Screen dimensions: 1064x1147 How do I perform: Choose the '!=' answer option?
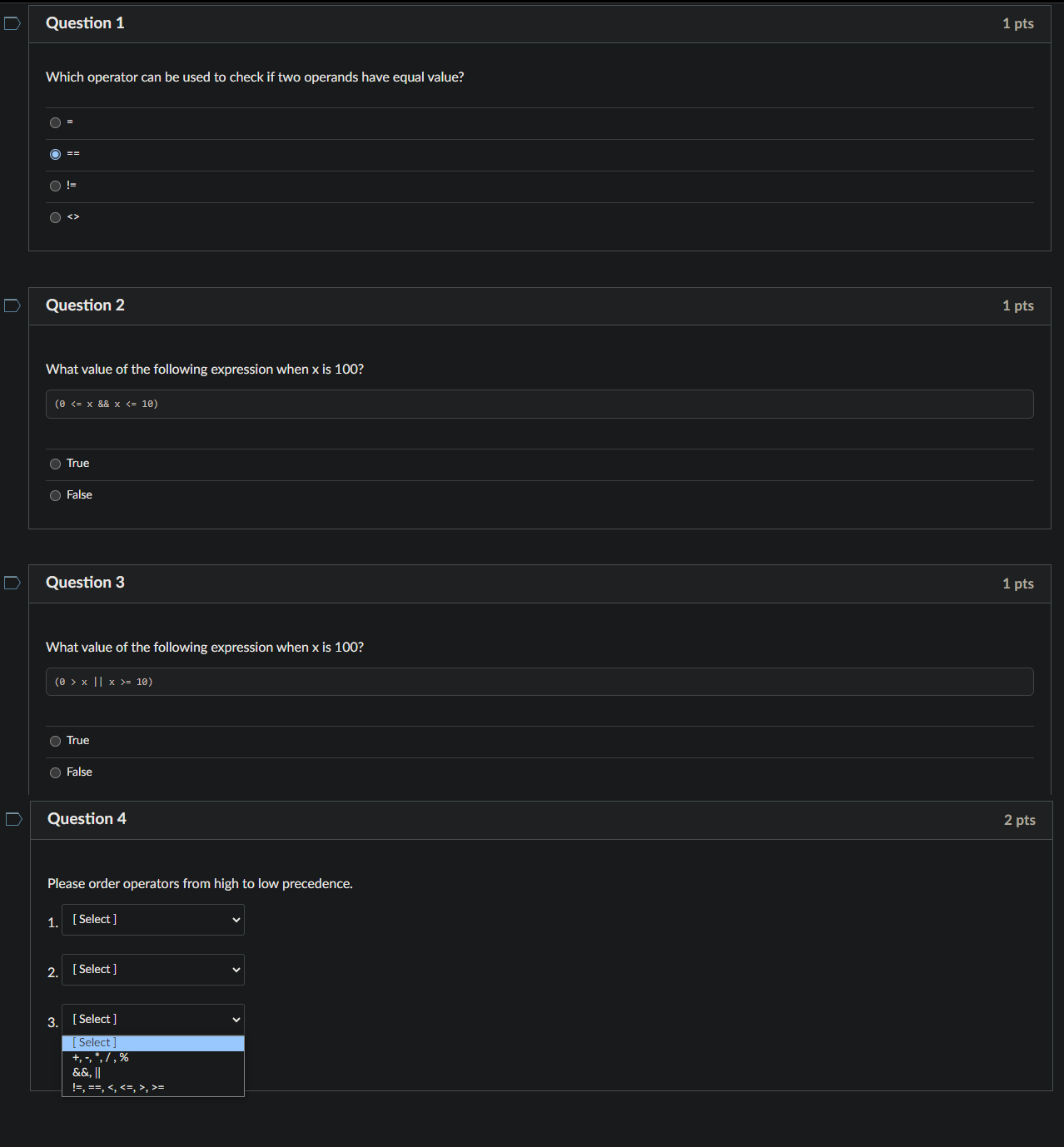[x=55, y=186]
